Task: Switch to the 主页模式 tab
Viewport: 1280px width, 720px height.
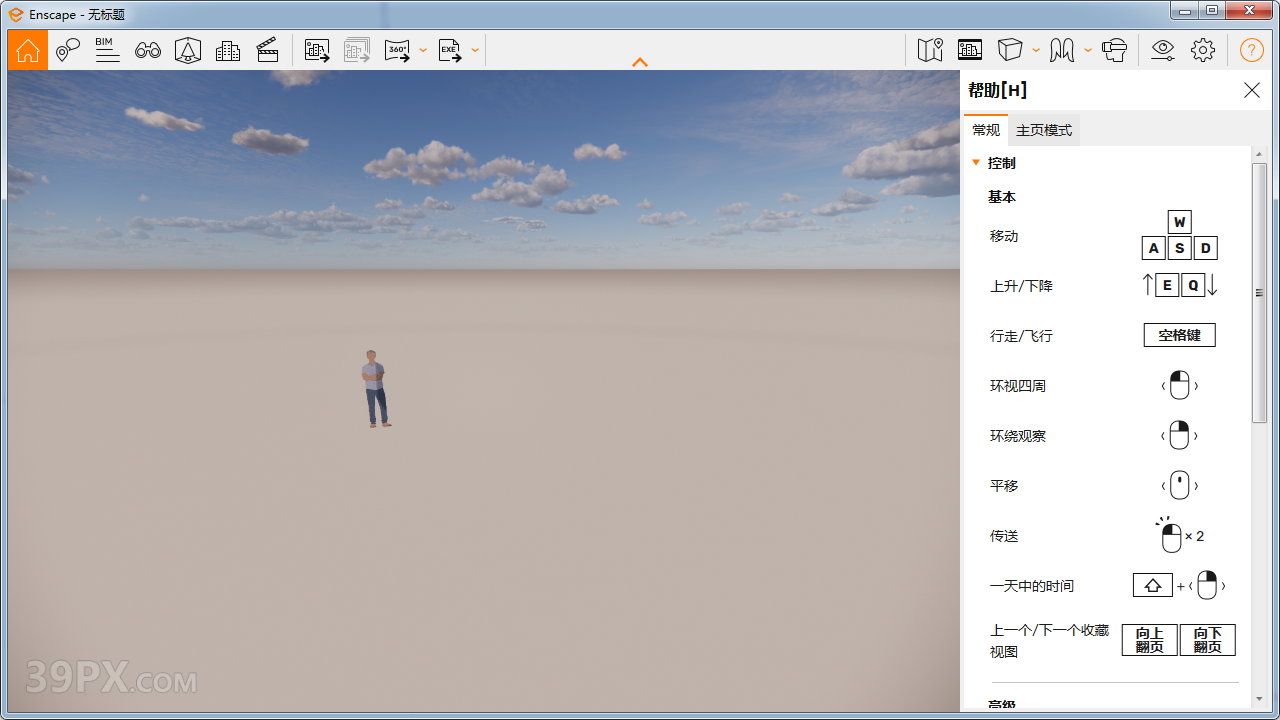Action: [x=1043, y=129]
